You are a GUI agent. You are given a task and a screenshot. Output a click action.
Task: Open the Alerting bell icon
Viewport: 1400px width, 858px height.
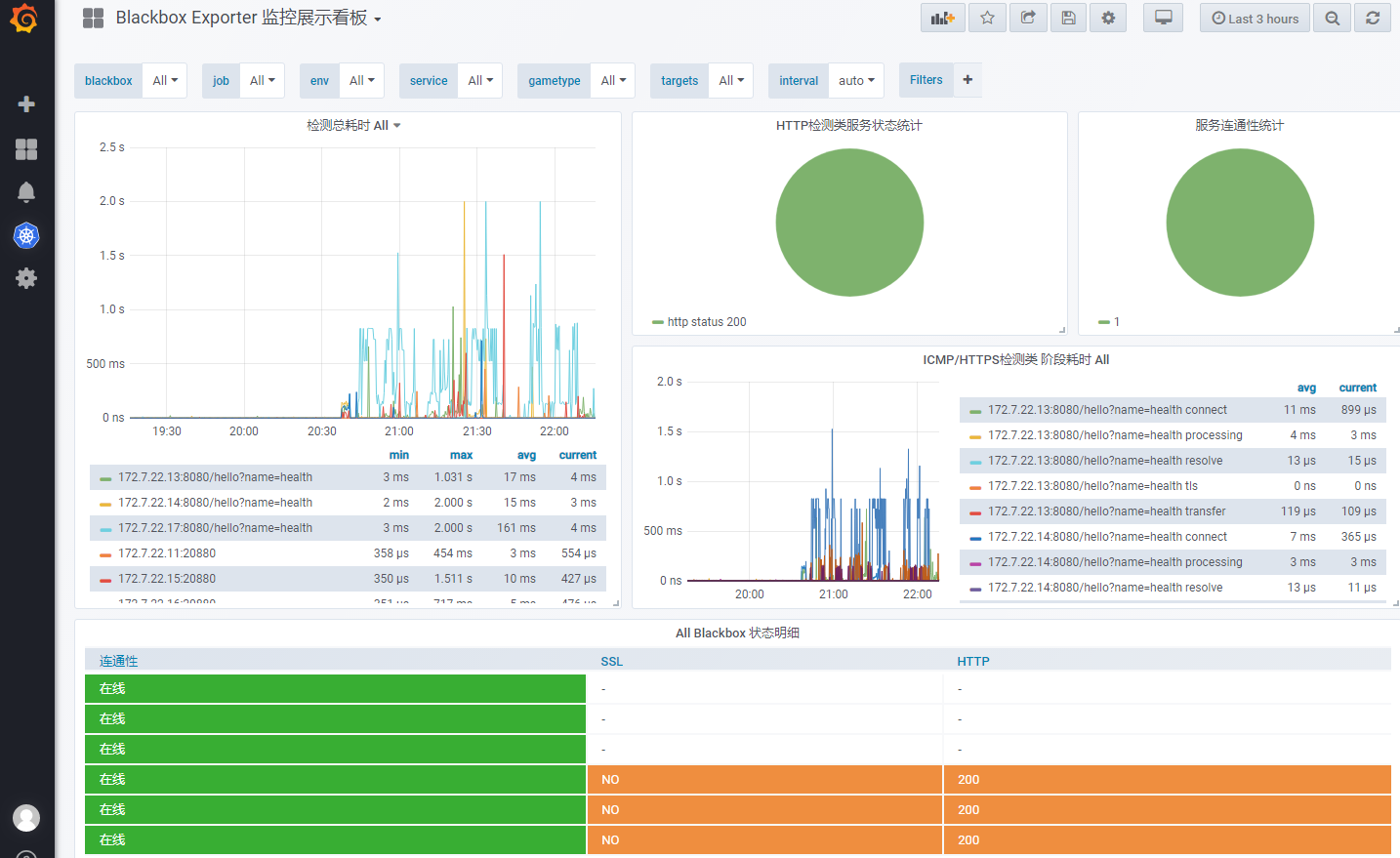[26, 191]
